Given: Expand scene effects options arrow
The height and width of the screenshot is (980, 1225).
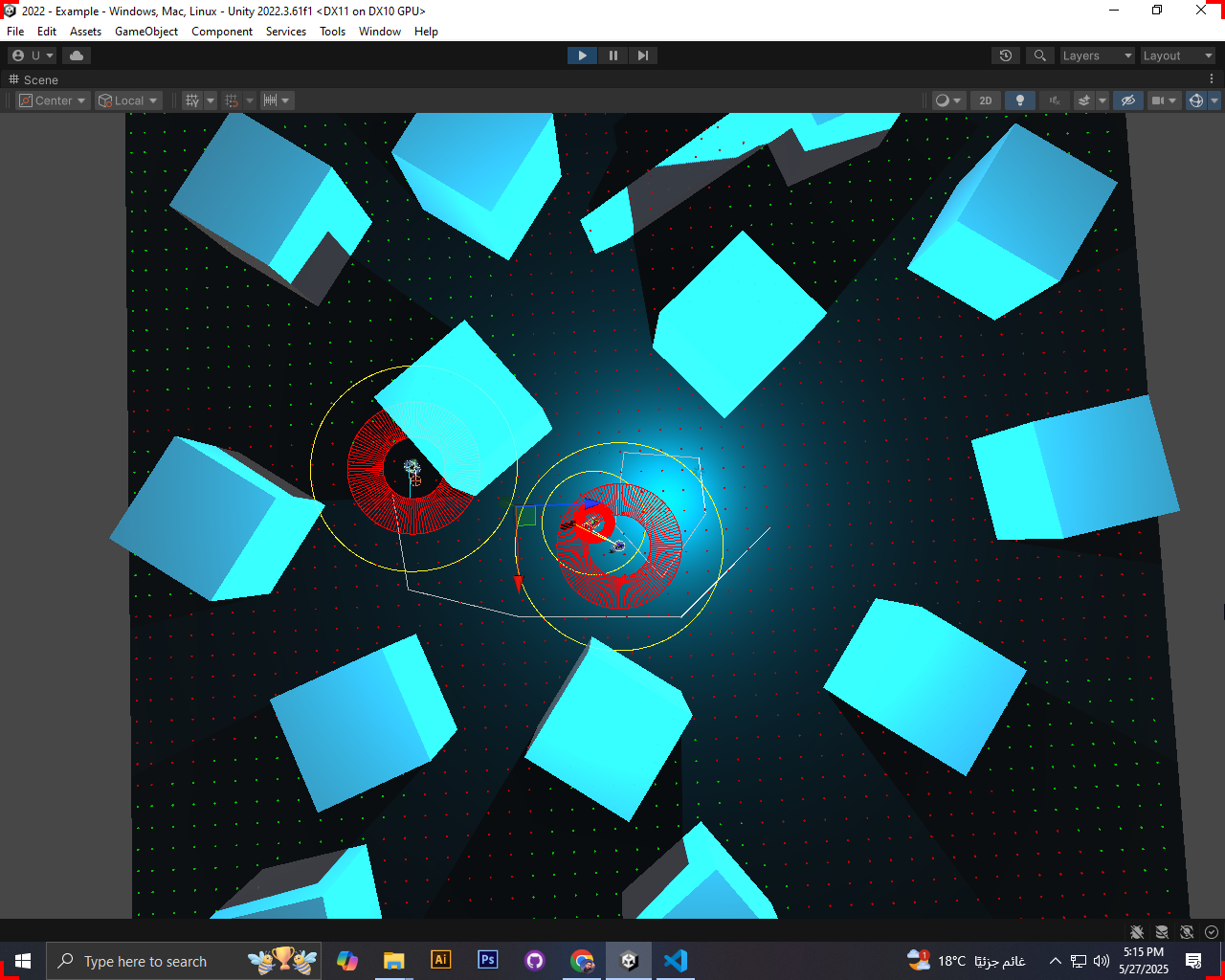Looking at the screenshot, I should click(x=1102, y=100).
